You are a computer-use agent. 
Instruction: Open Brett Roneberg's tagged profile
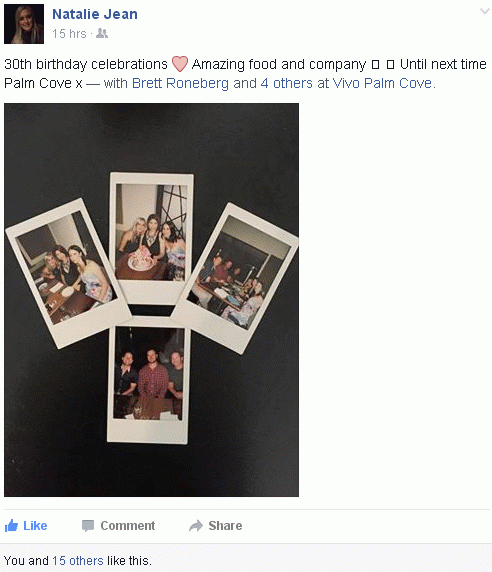(x=180, y=83)
